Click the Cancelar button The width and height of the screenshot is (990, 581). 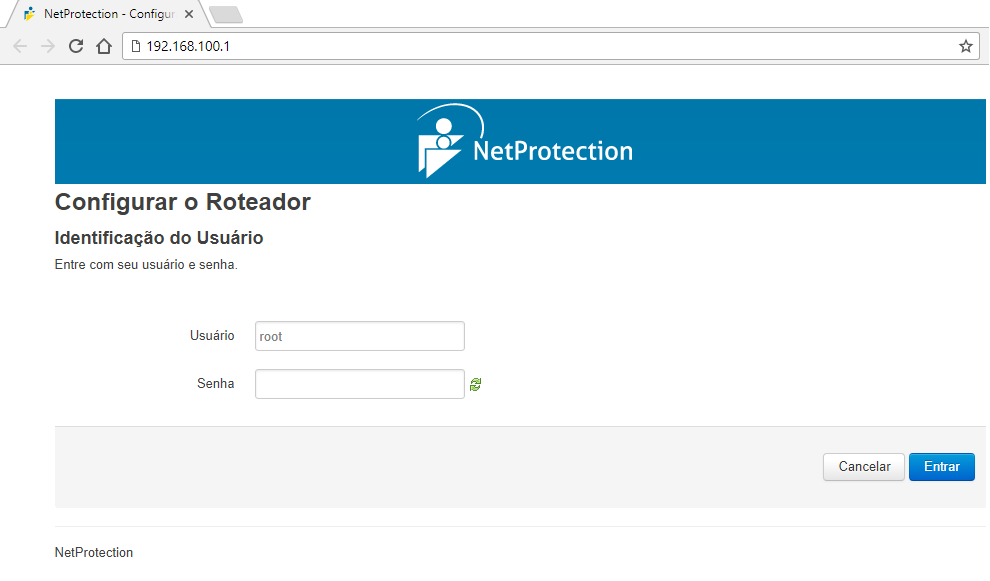tap(864, 467)
